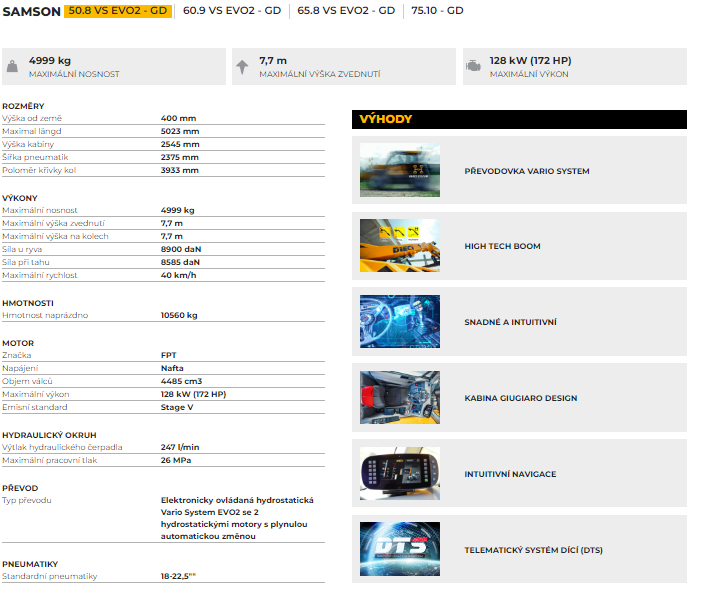The width and height of the screenshot is (701, 607).
Task: Click the weight icon beside 4999 kg
Action: tap(13, 66)
